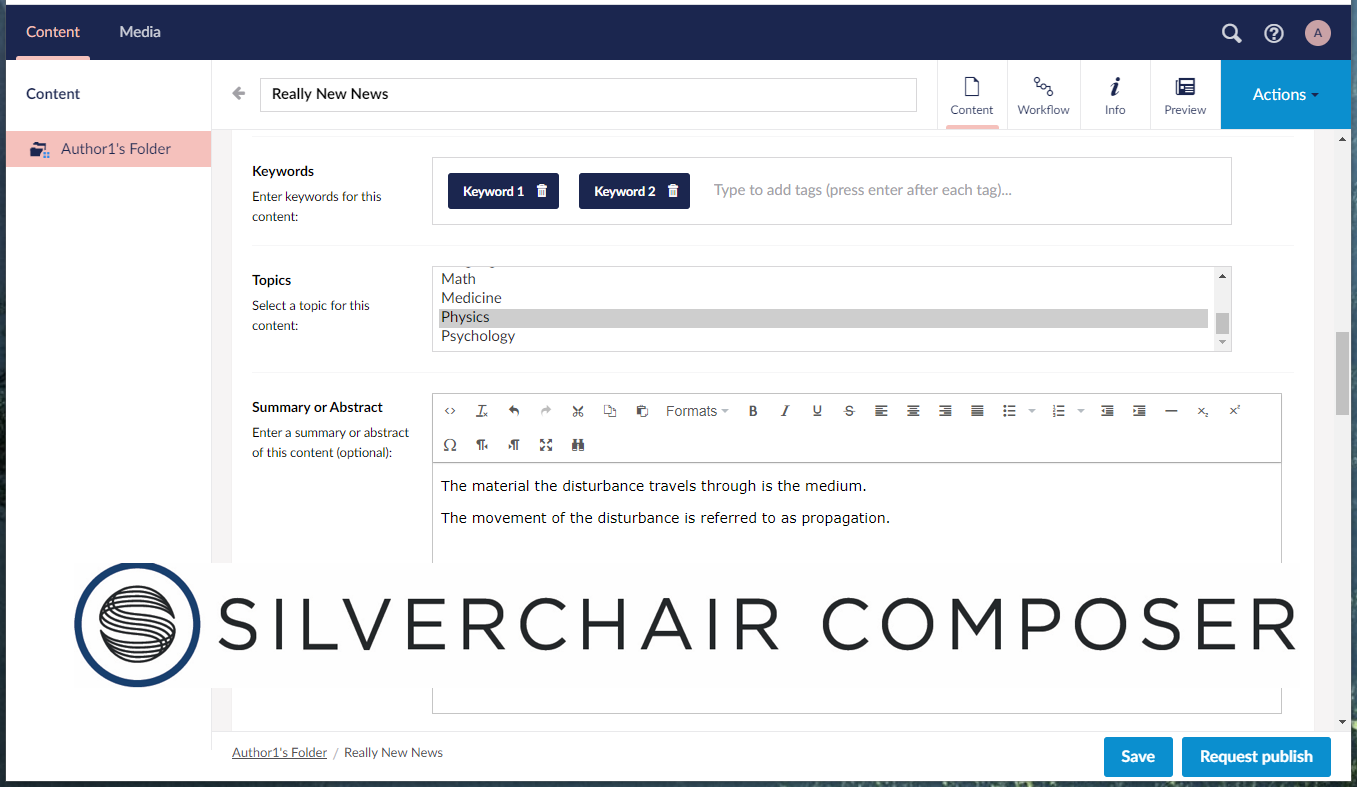Open the Actions dropdown menu
The height and width of the screenshot is (787, 1357).
(1286, 94)
